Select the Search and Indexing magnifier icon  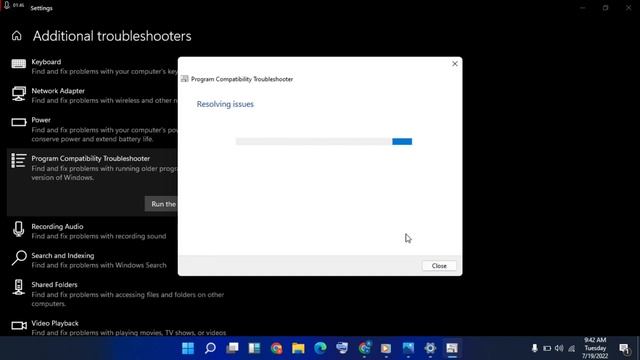click(x=19, y=258)
